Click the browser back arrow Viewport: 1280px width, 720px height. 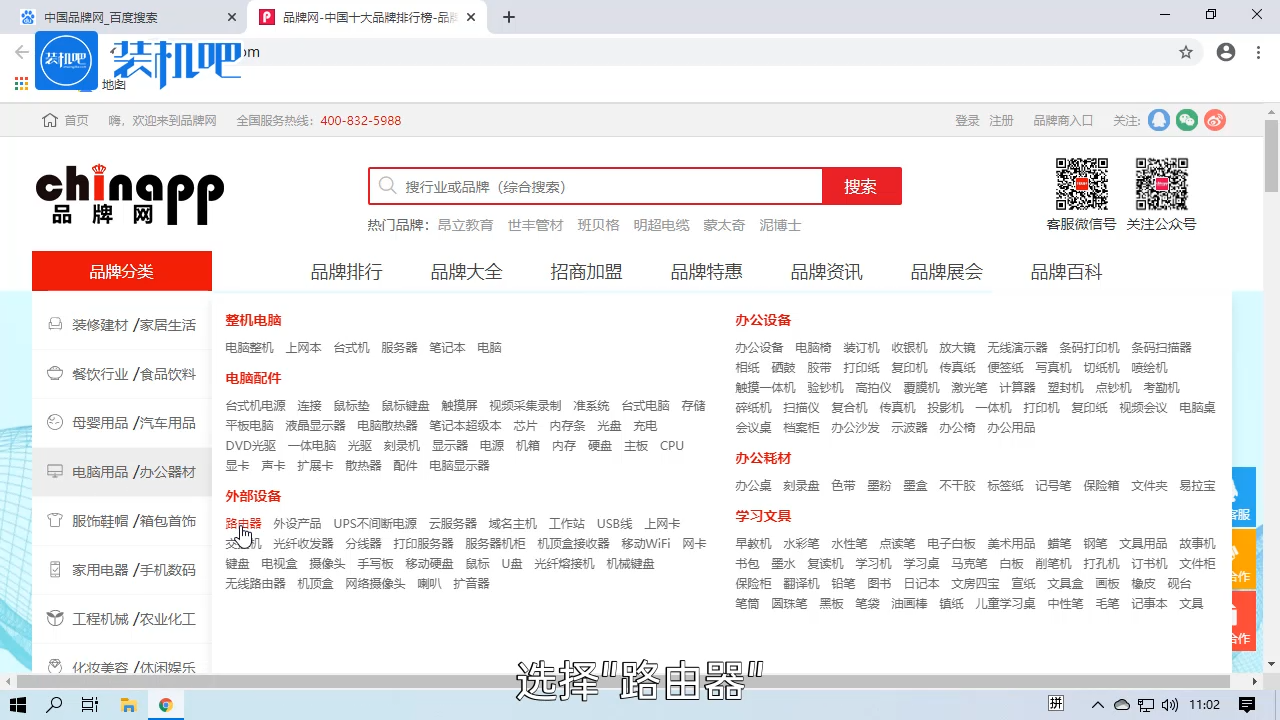21,51
